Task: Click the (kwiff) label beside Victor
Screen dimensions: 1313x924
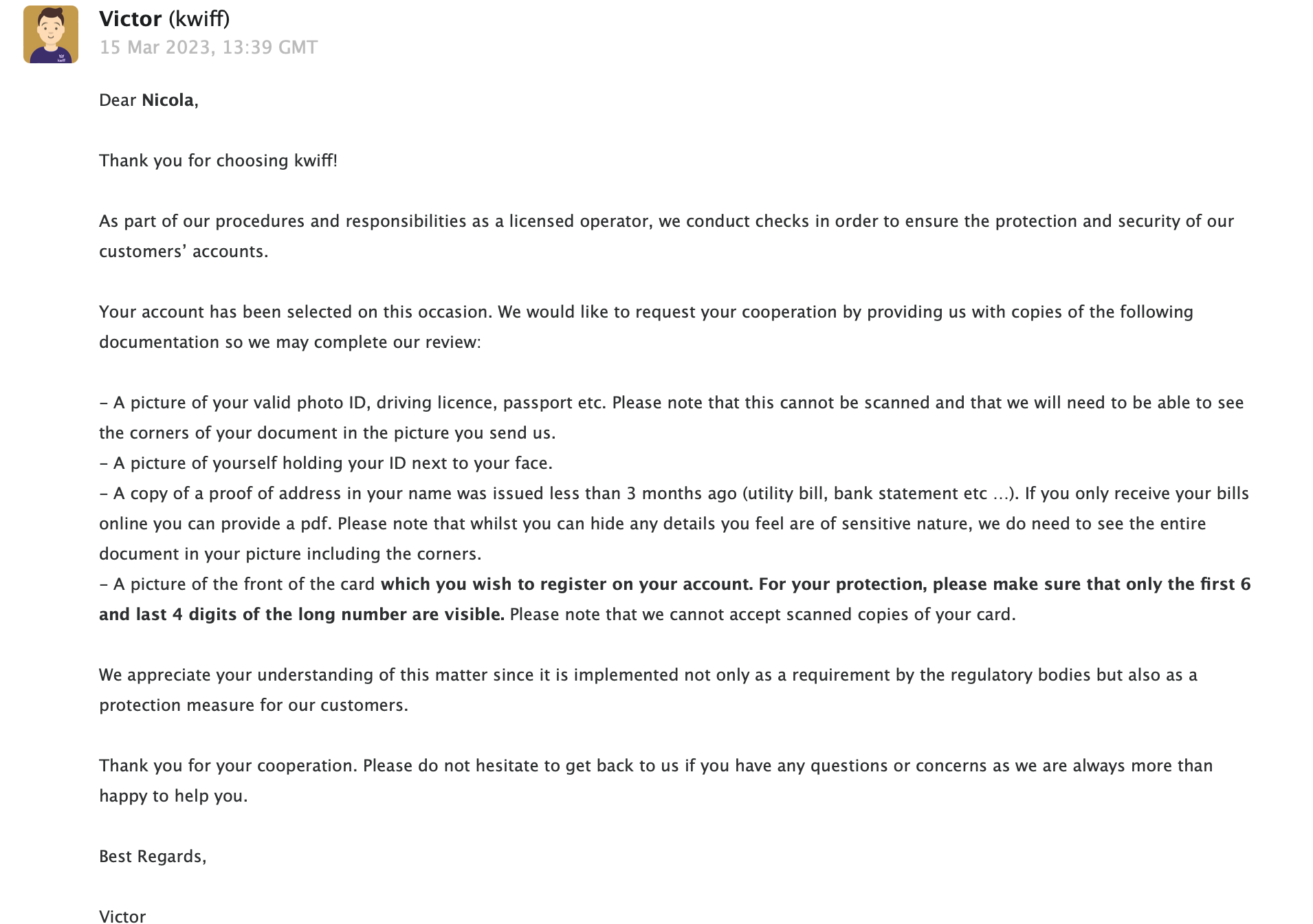Action: point(199,19)
